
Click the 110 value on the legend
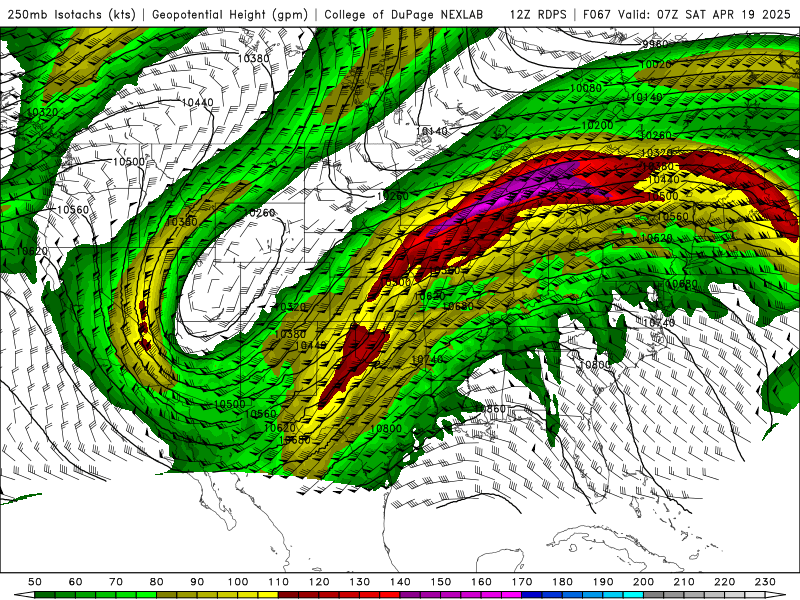[279, 582]
